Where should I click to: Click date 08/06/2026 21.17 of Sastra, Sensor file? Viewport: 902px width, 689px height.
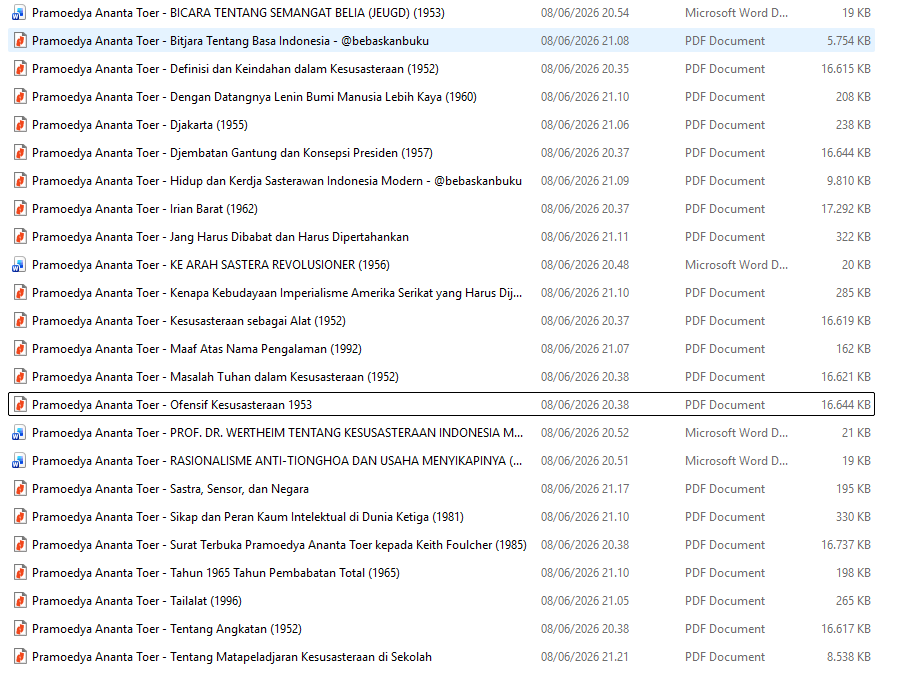pyautogui.click(x=585, y=489)
